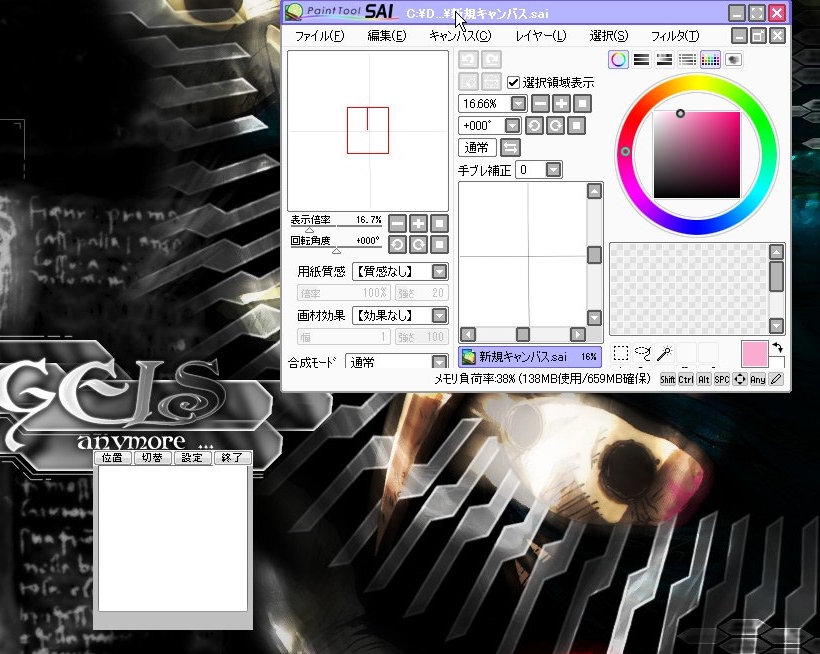Click the deselect icon below undo
Viewport: 820px width, 654px height.
[469, 82]
